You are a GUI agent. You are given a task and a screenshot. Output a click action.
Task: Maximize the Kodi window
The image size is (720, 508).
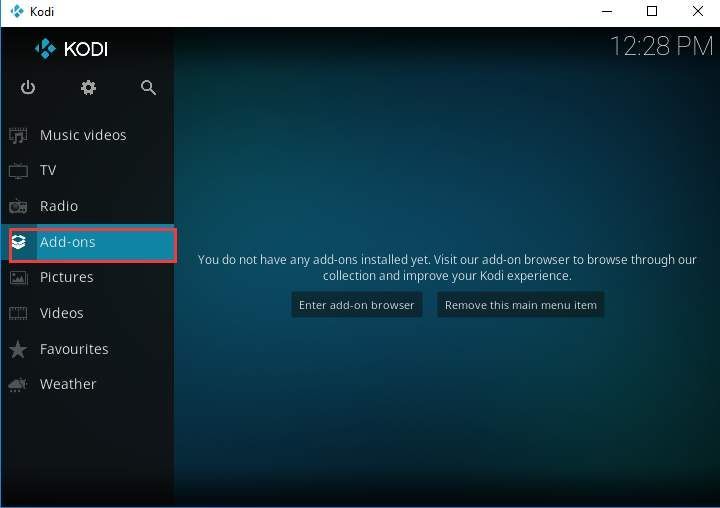point(652,11)
